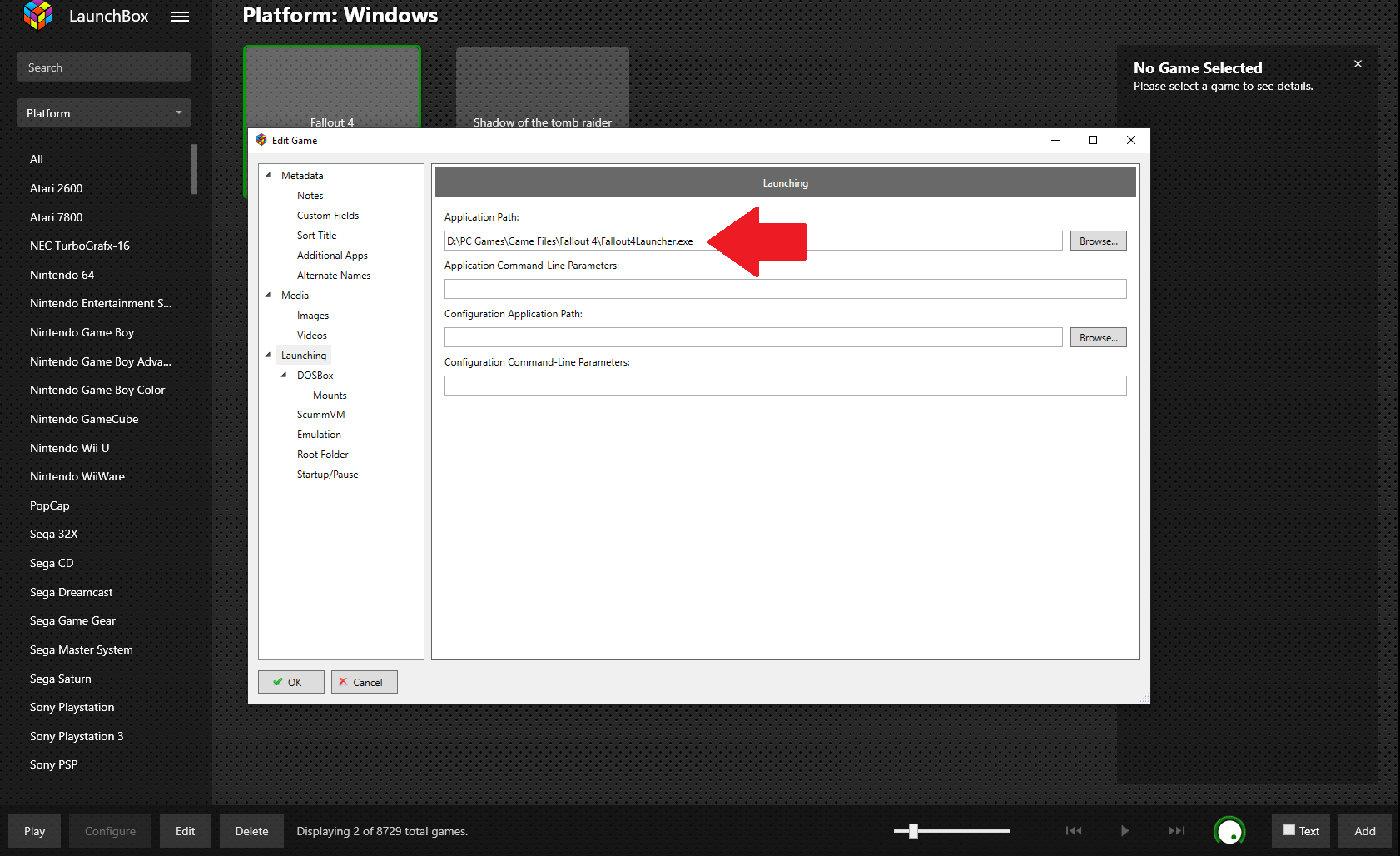This screenshot has width=1400, height=856.
Task: Open the ScummVM section
Action: pyautogui.click(x=320, y=415)
